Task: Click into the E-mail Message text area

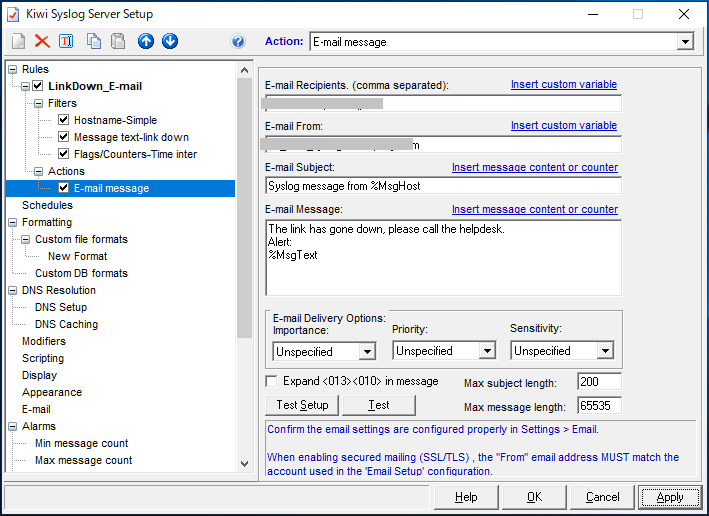Action: [443, 258]
